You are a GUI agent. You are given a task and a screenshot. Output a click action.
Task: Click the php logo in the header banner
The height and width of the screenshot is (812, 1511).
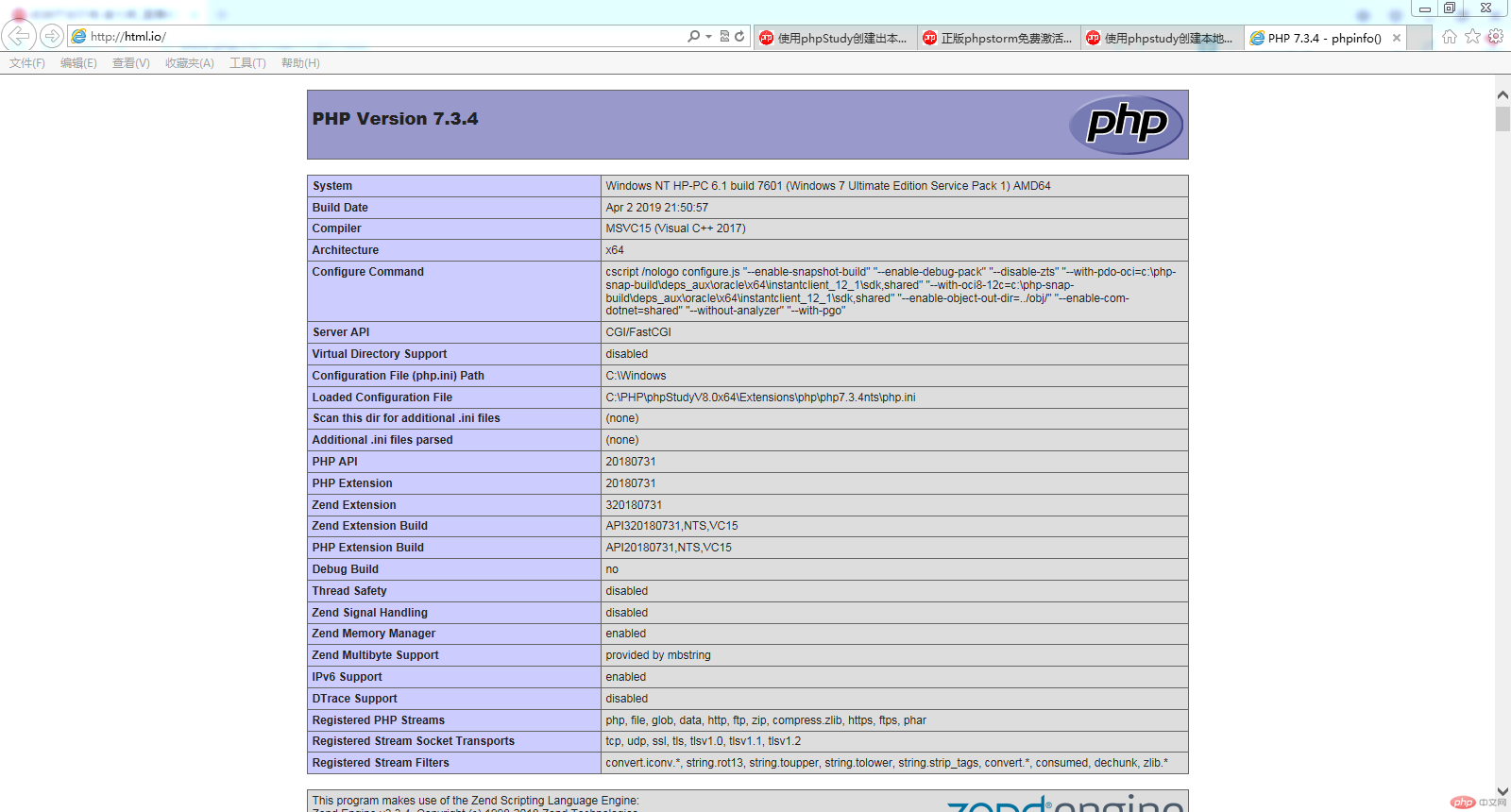tap(1126, 124)
